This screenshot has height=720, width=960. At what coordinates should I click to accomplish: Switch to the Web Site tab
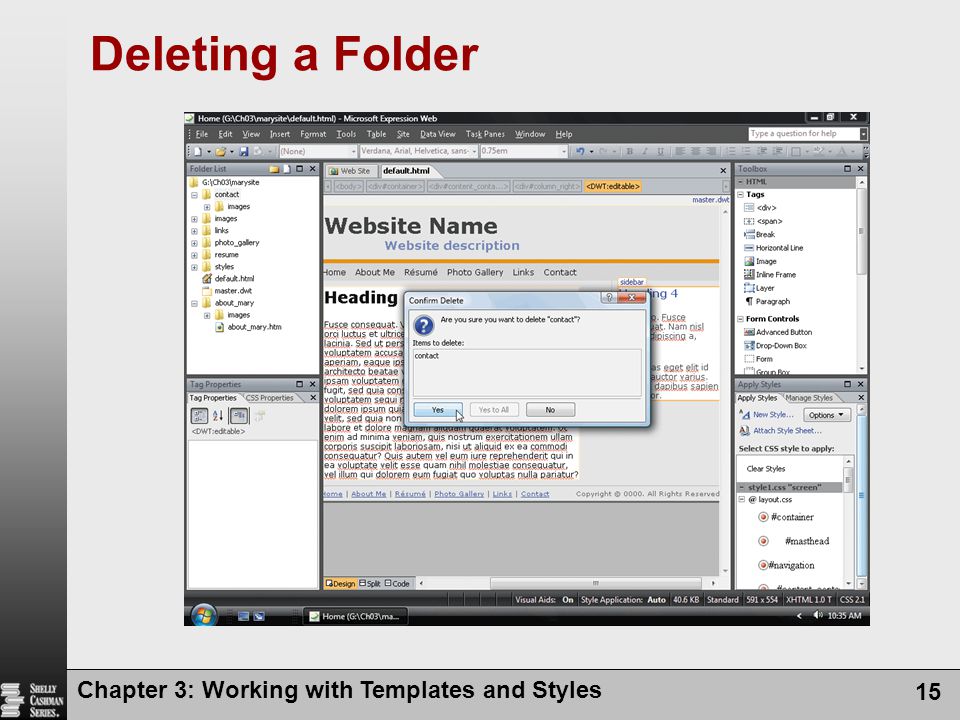350,171
